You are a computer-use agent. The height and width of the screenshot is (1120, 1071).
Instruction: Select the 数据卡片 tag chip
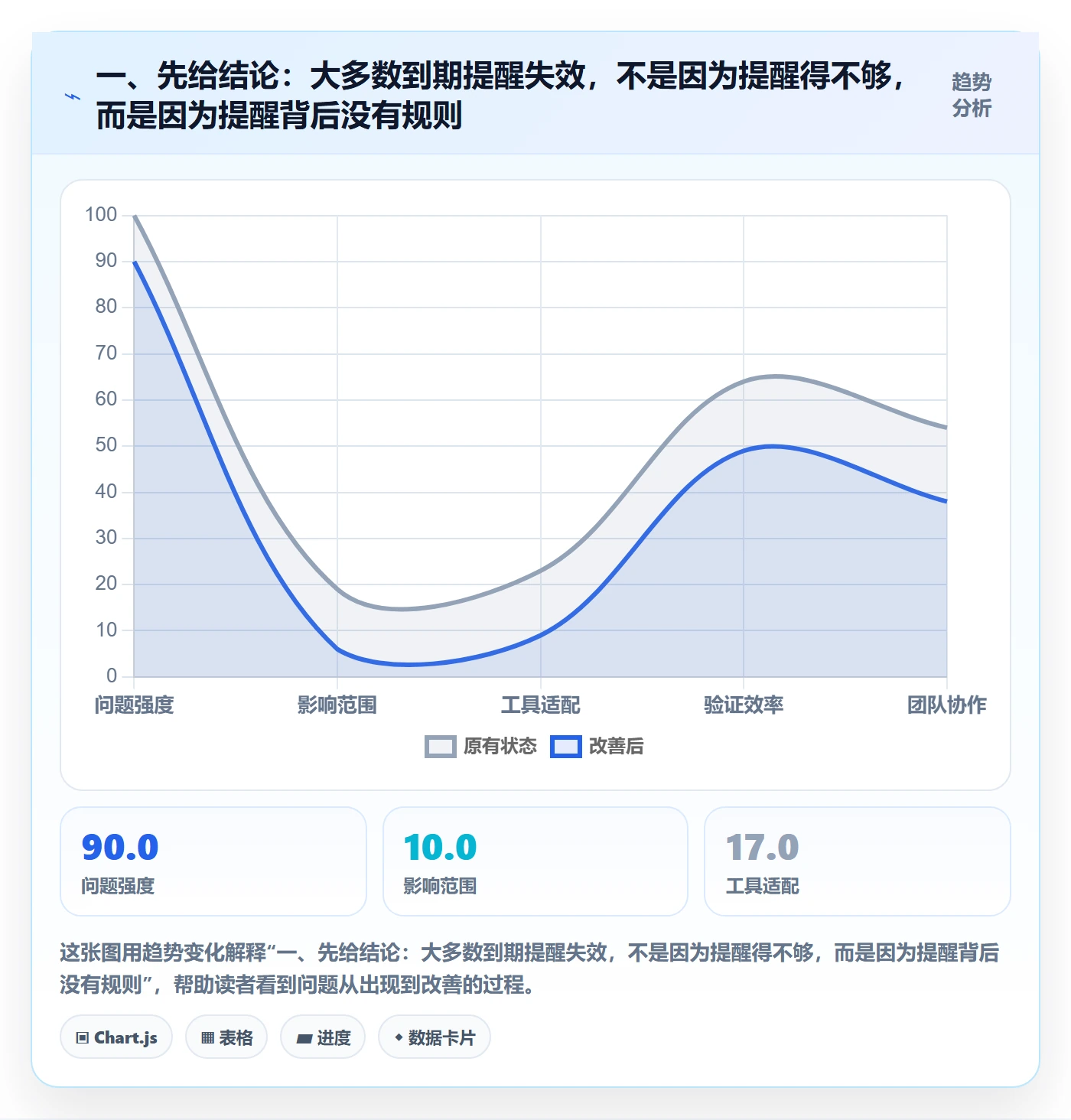coord(435,1037)
